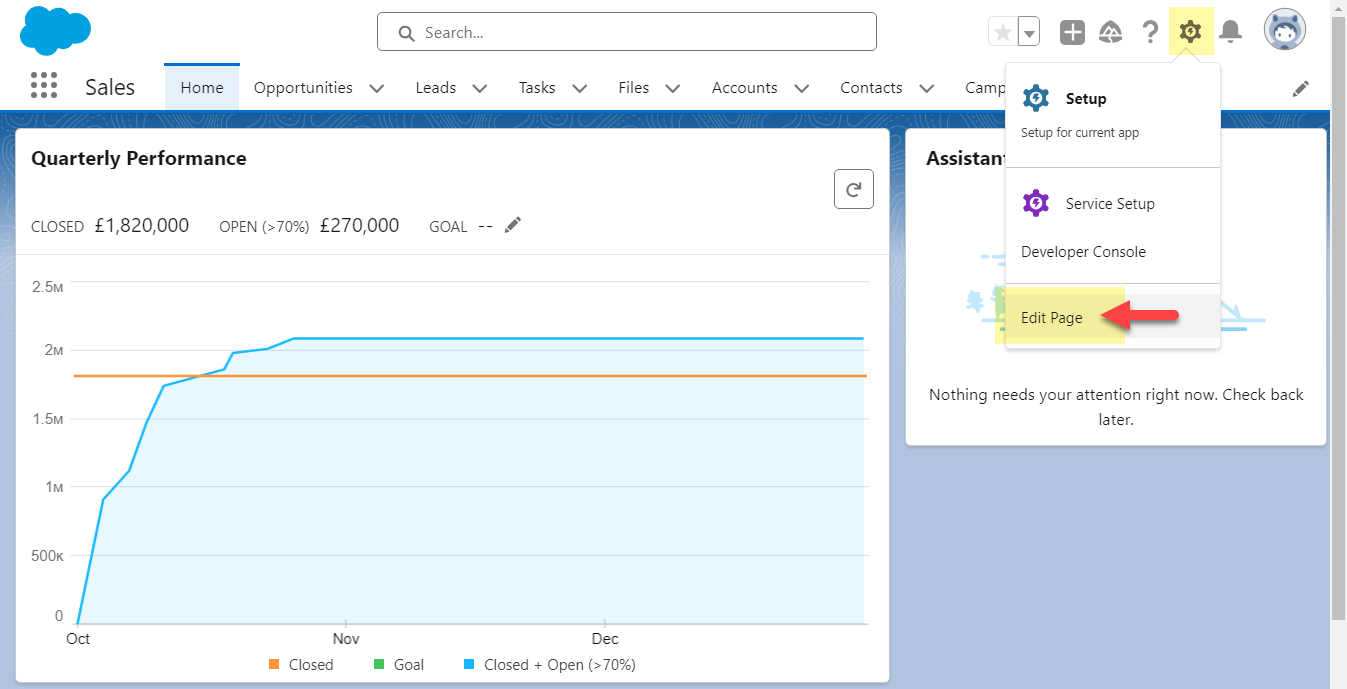Viewport: 1347px width, 689px height.
Task: Click the Help question mark icon
Action: click(x=1150, y=32)
